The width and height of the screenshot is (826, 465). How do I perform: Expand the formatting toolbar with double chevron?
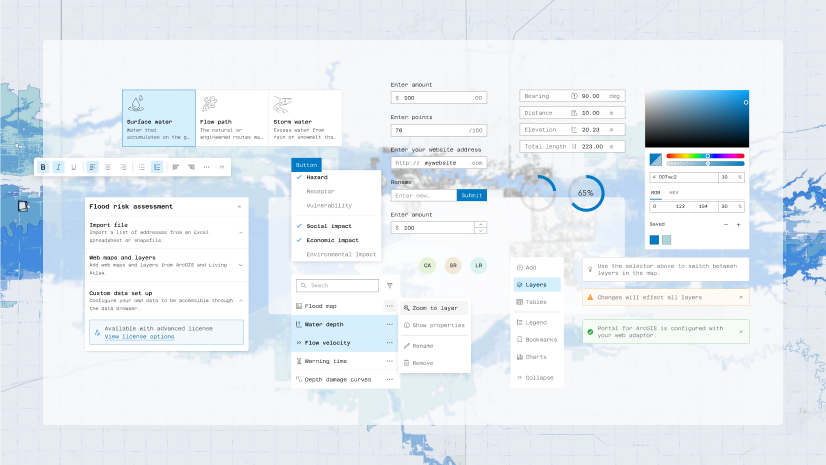pyautogui.click(x=222, y=167)
